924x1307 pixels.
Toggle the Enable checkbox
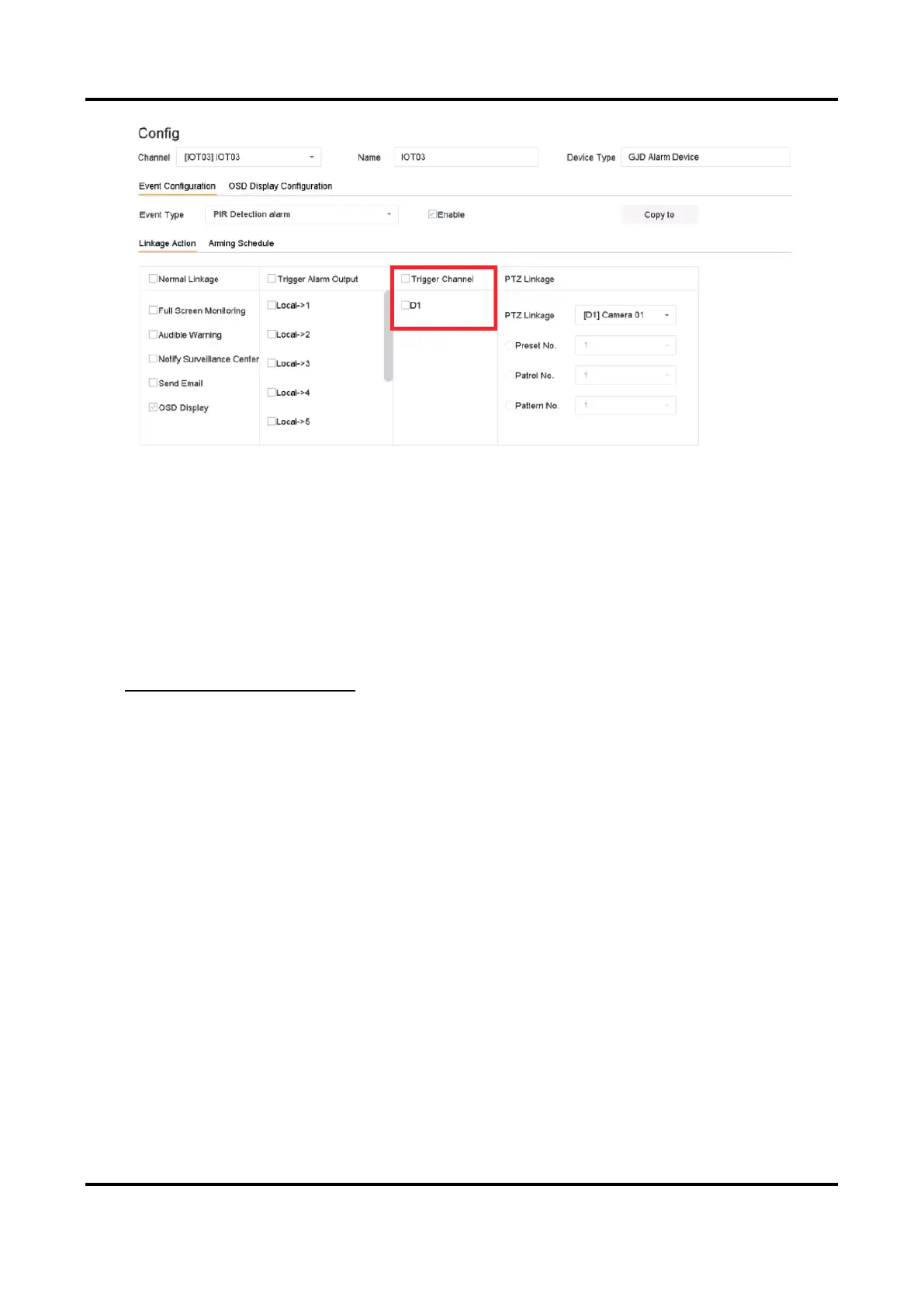tap(432, 214)
